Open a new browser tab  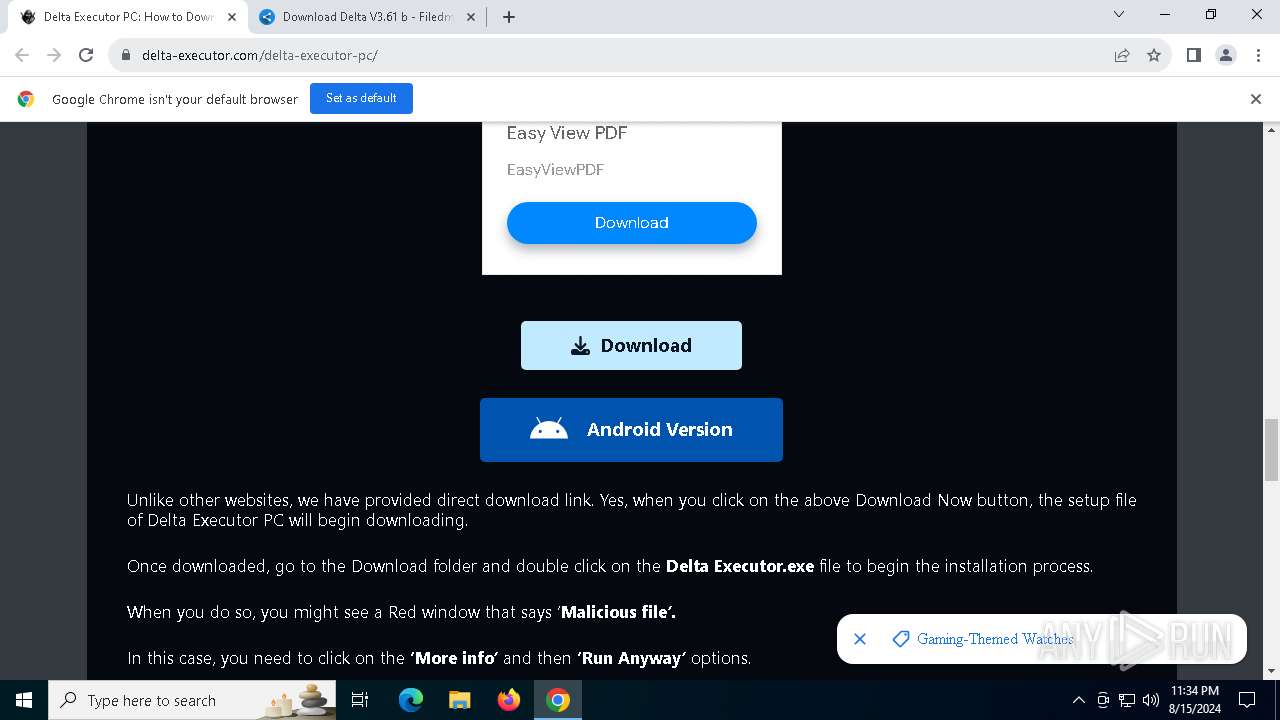tap(509, 17)
